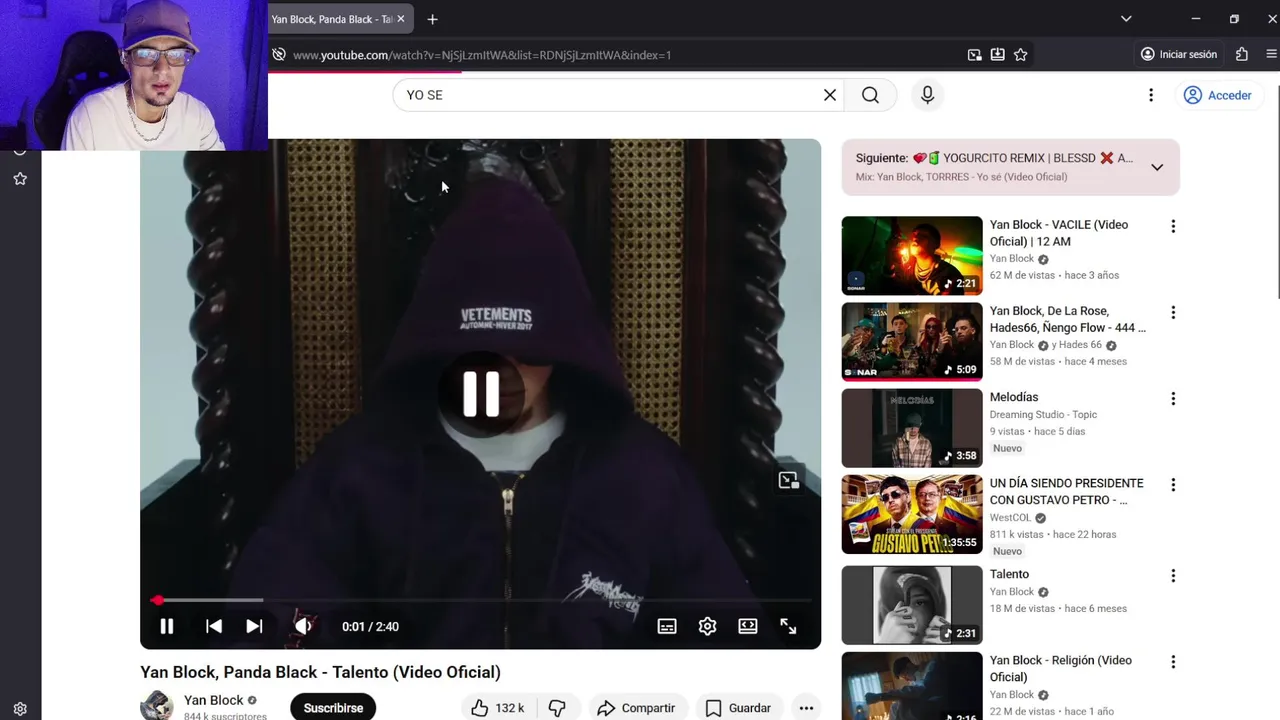
Task: Share the video with Compartir
Action: [636, 708]
